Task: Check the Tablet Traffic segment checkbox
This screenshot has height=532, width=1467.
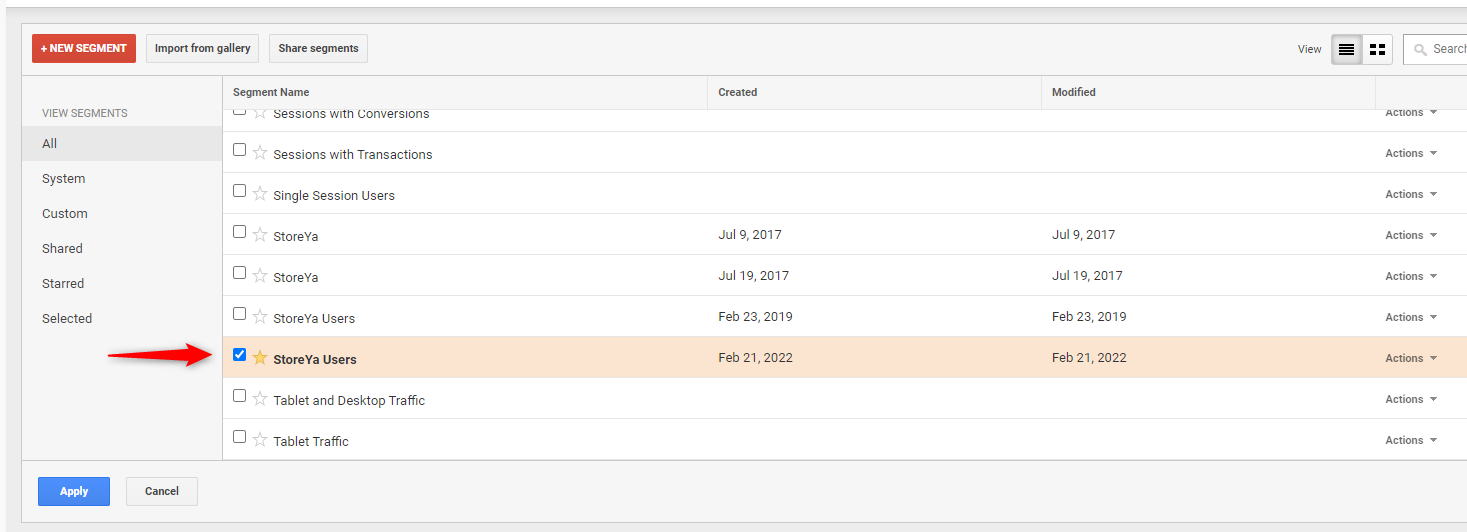Action: [x=239, y=436]
